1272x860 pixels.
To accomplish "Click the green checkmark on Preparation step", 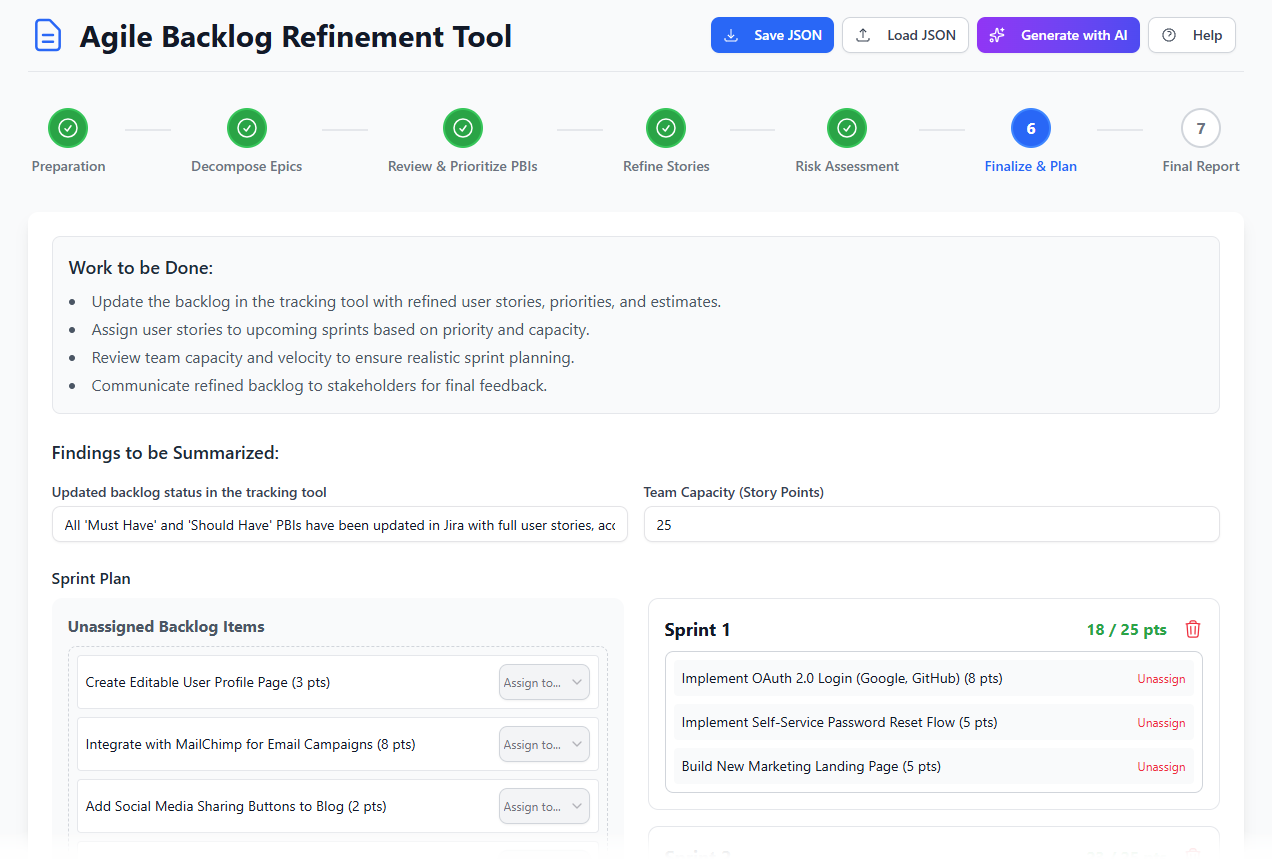I will pos(67,127).
